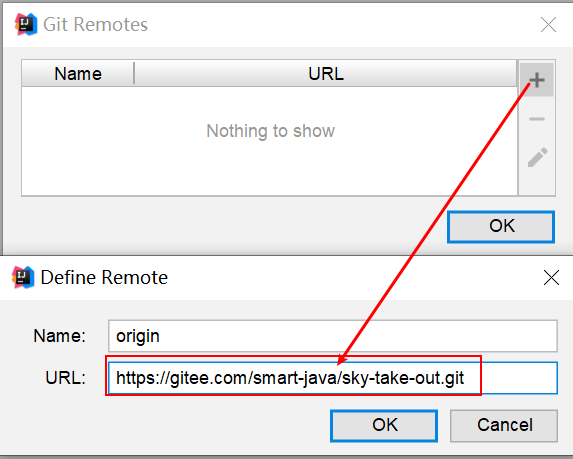Focus the Name field containing origin
573x459 pixels.
[333, 336]
